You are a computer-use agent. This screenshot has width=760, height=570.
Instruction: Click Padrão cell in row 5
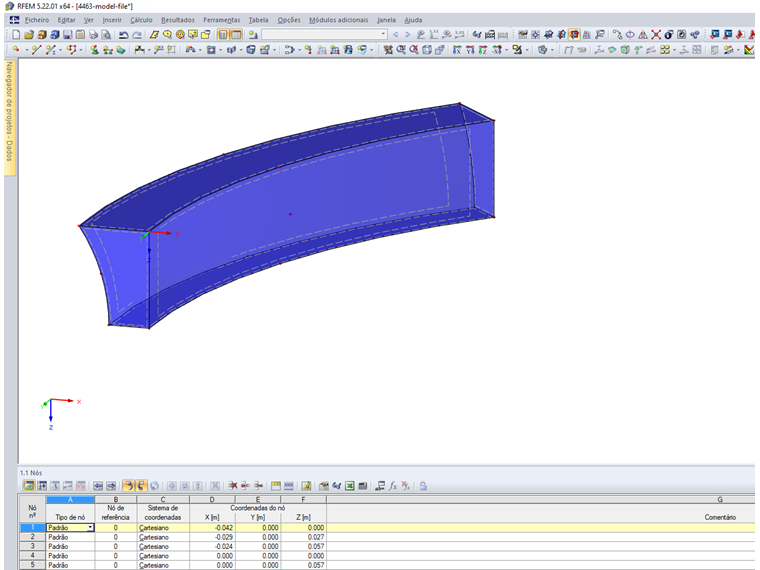click(70, 565)
